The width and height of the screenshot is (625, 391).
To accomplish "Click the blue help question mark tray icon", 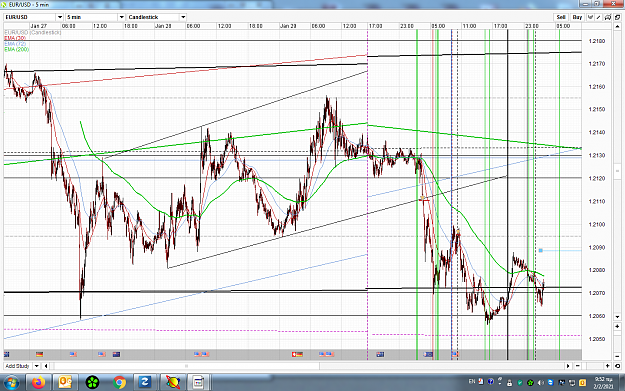I will point(490,381).
